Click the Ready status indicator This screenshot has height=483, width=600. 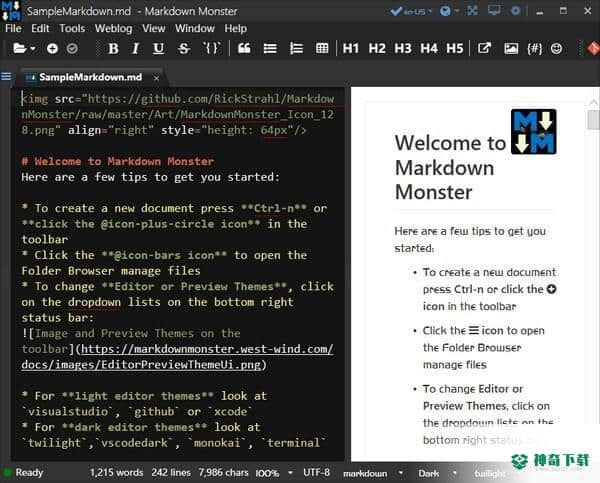click(23, 473)
